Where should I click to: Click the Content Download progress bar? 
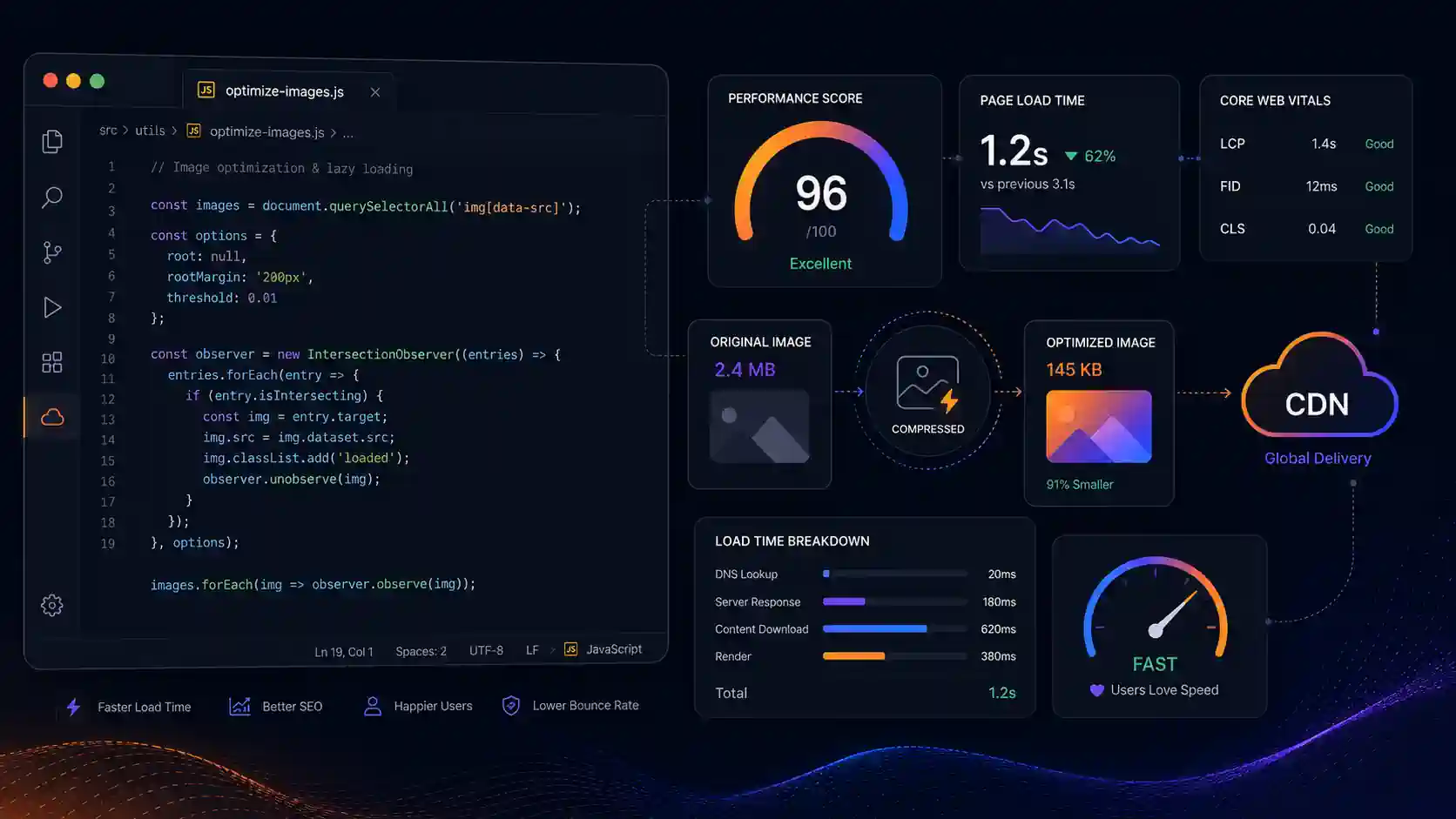(895, 628)
